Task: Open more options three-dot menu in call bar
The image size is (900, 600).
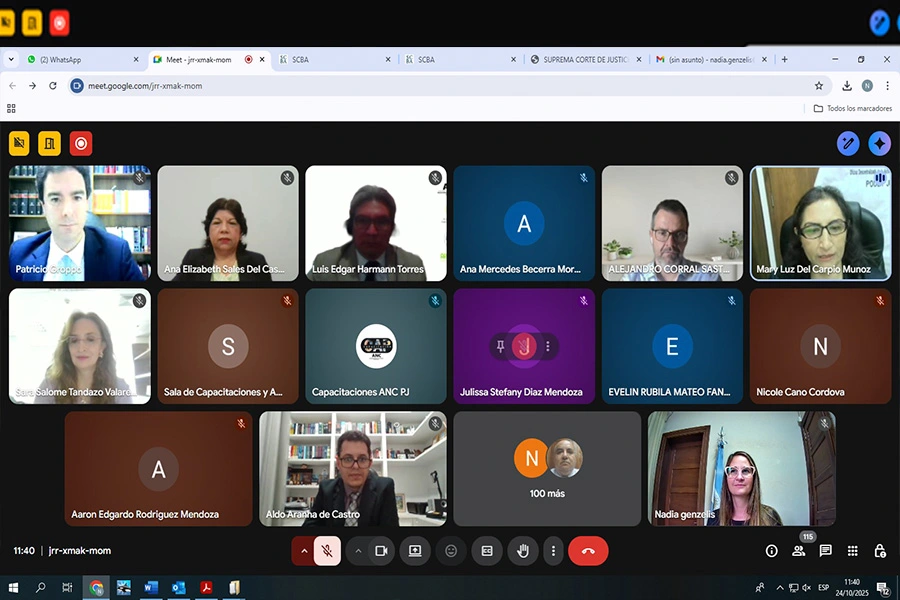Action: point(553,551)
